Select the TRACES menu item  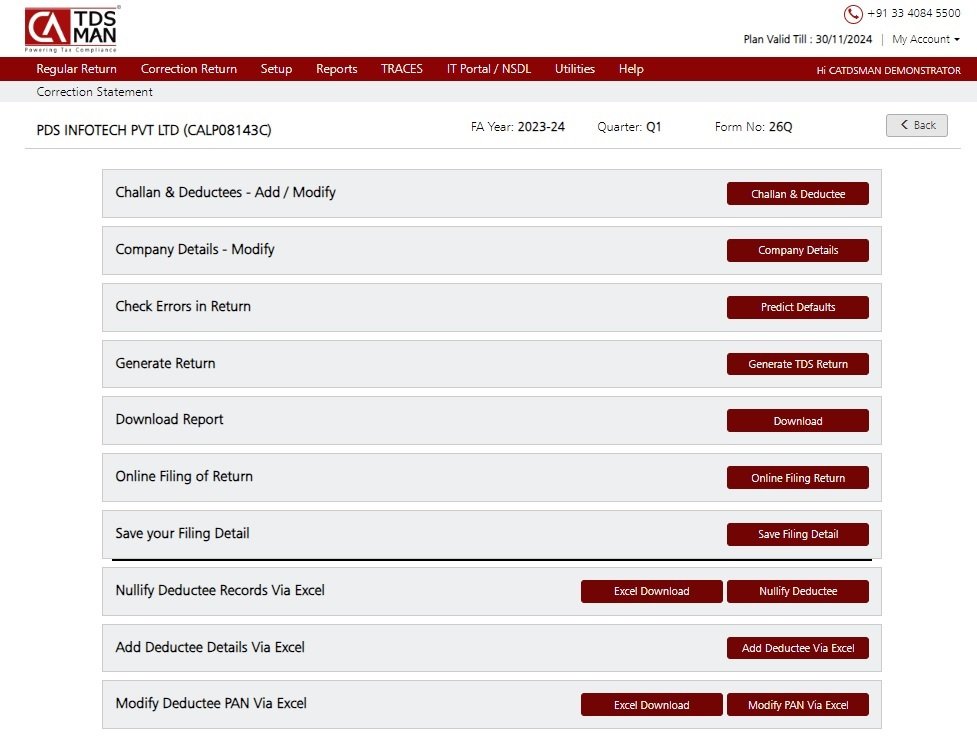click(401, 69)
